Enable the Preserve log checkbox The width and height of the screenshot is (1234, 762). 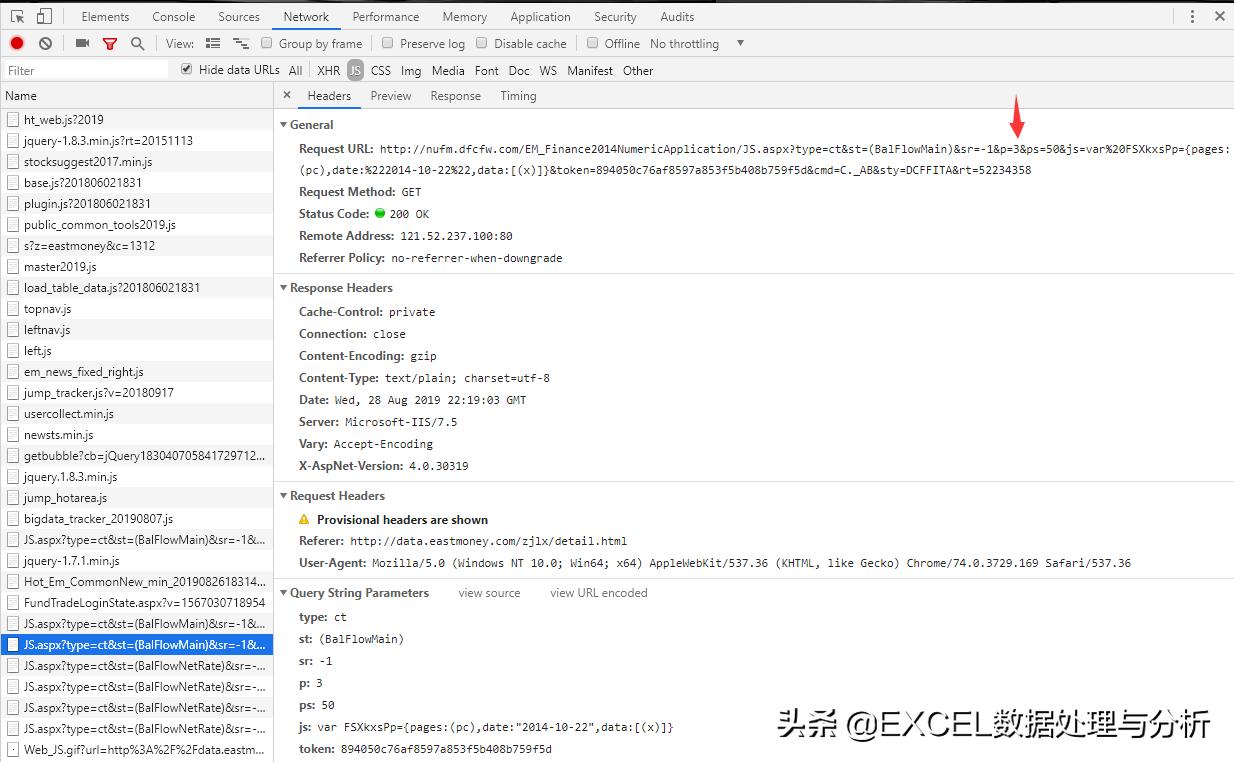click(x=386, y=42)
